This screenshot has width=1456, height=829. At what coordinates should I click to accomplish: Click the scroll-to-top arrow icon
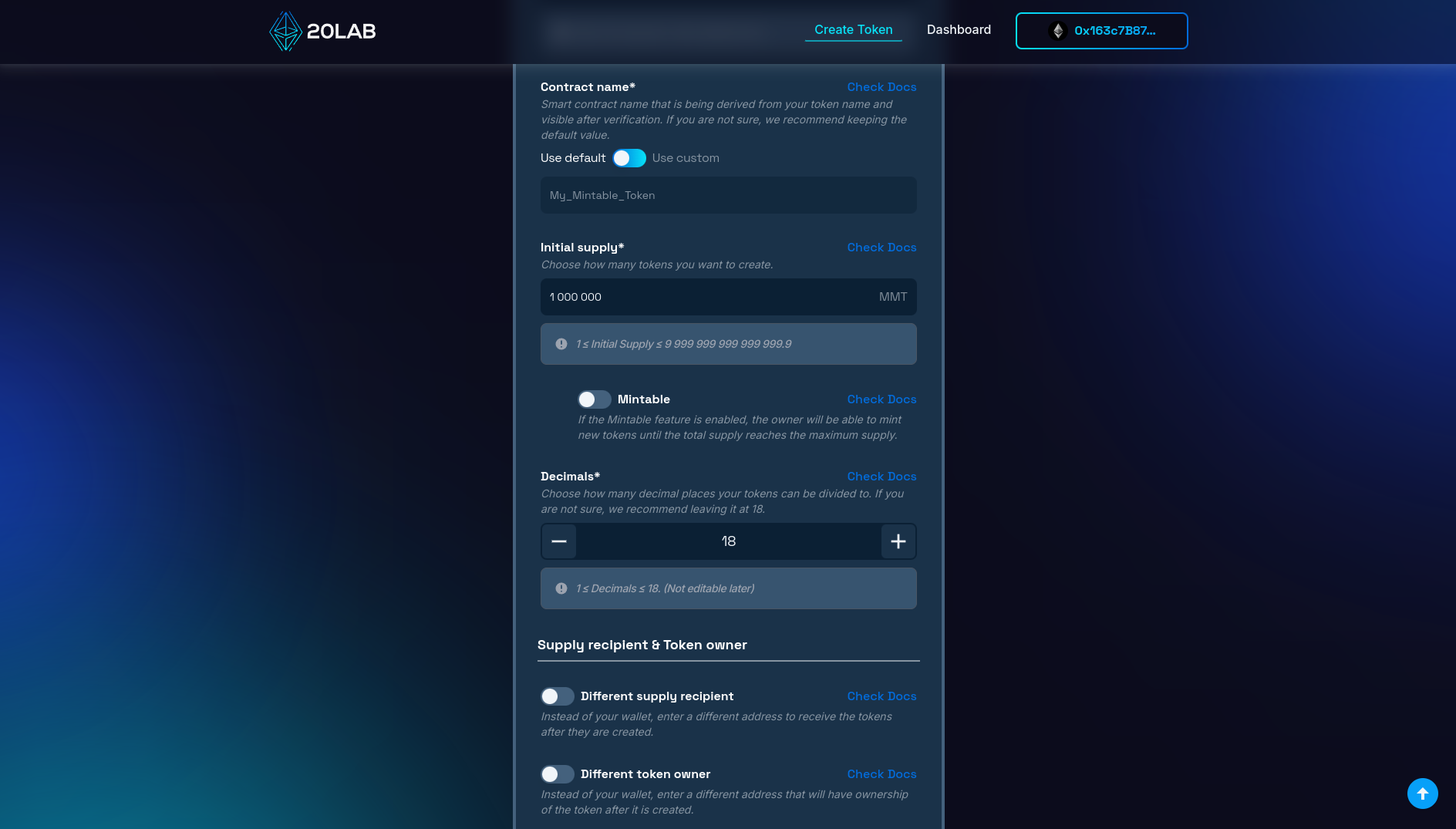point(1423,794)
